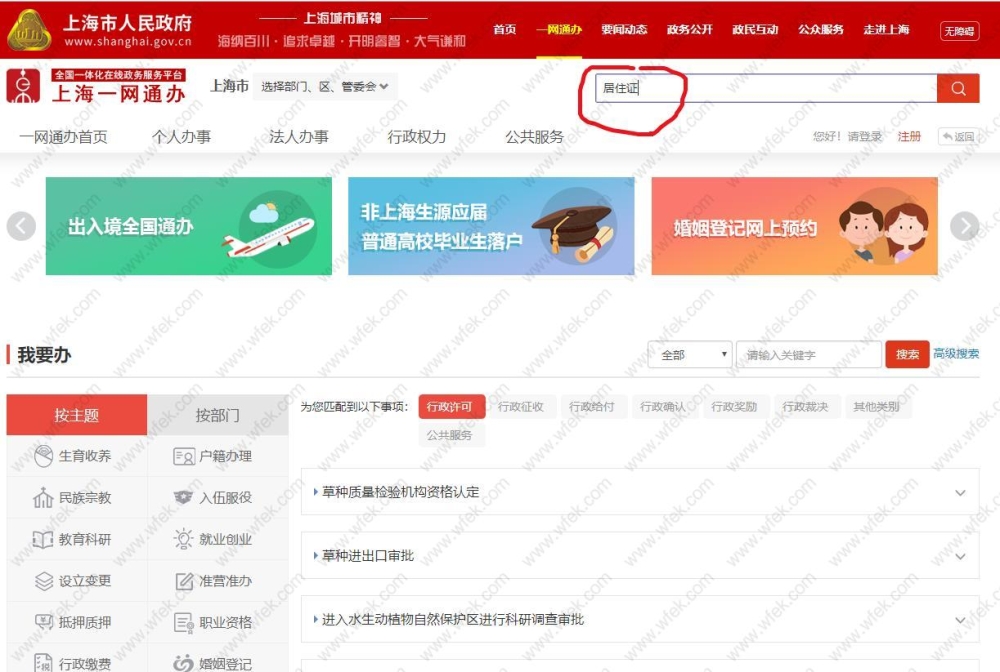Open the 公共服务 main tab

(534, 137)
